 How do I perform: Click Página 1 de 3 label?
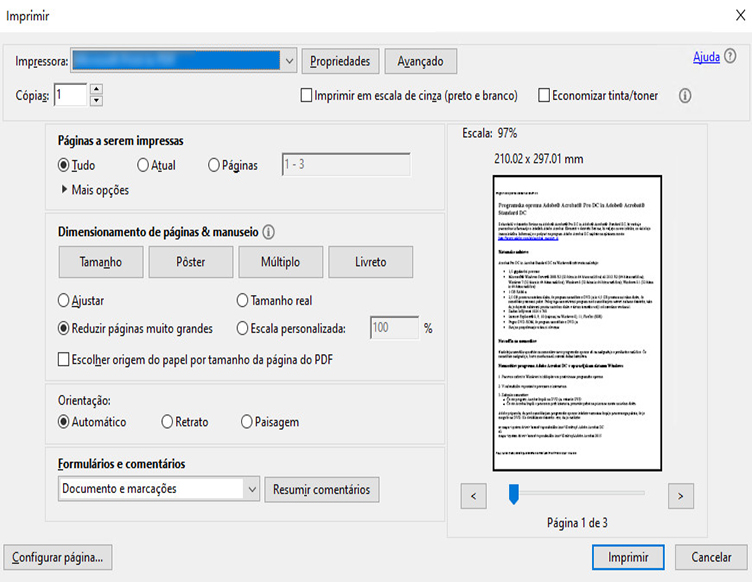[577, 523]
